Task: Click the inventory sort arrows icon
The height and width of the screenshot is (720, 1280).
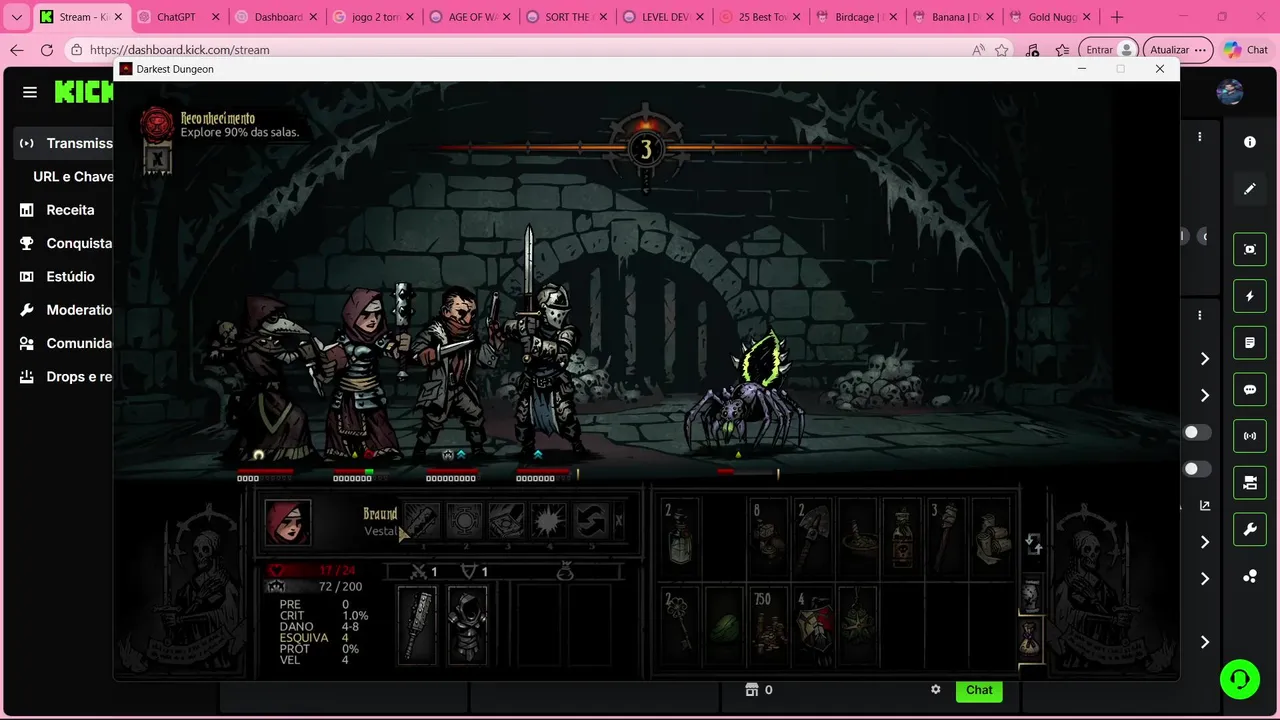Action: pos(1034,543)
